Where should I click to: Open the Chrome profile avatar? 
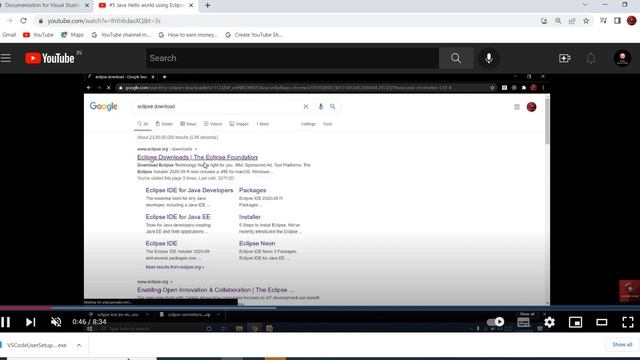[x=631, y=20]
